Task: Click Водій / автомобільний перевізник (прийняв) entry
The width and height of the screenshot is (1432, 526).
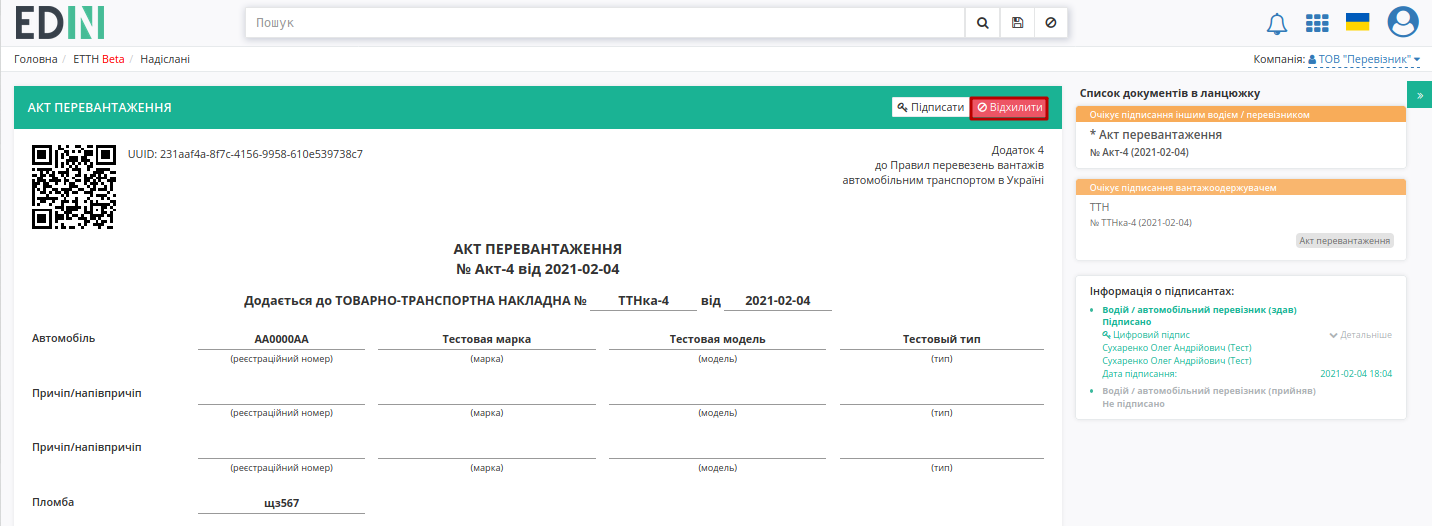Action: coord(1209,391)
